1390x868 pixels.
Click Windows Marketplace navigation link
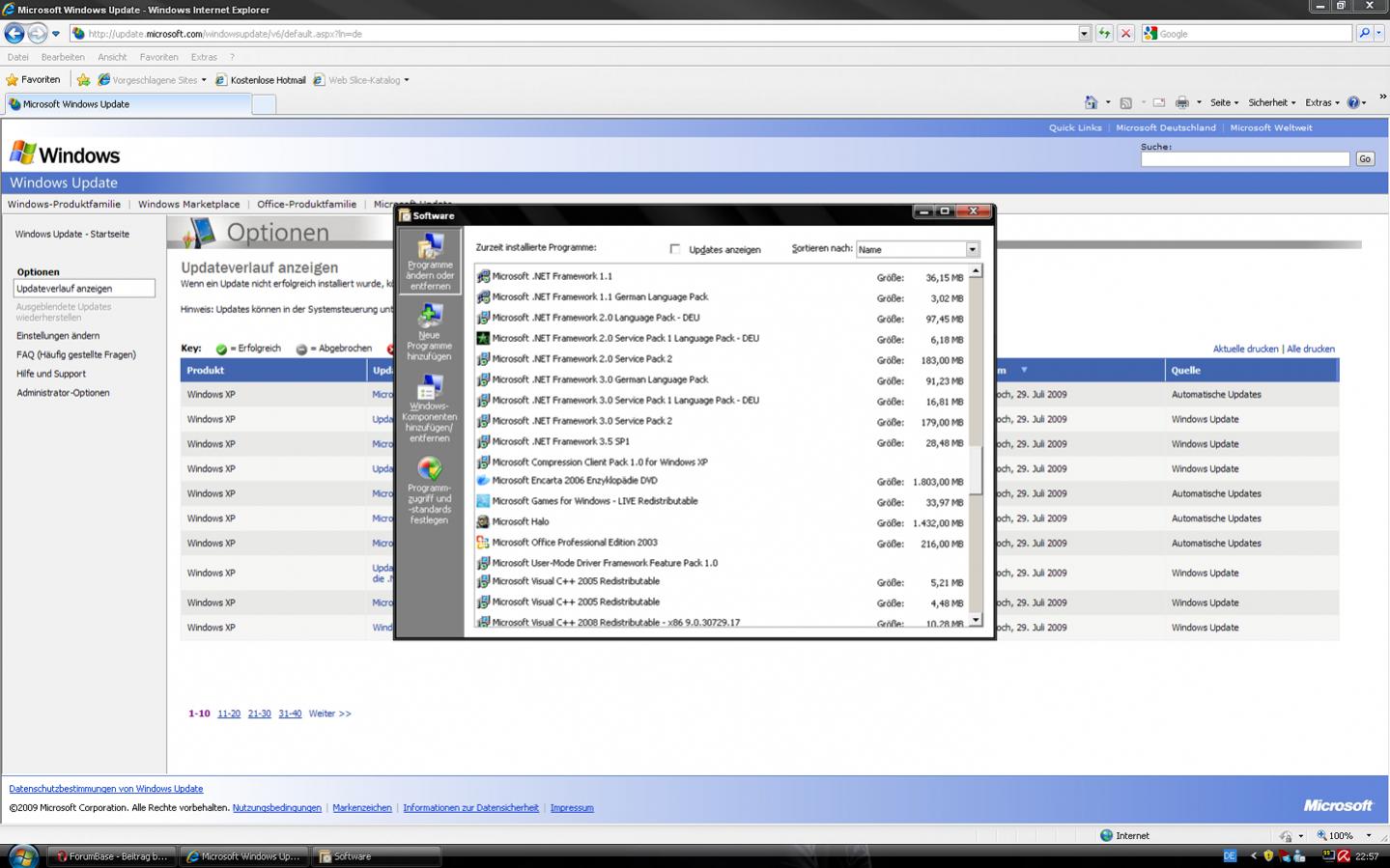188,205
